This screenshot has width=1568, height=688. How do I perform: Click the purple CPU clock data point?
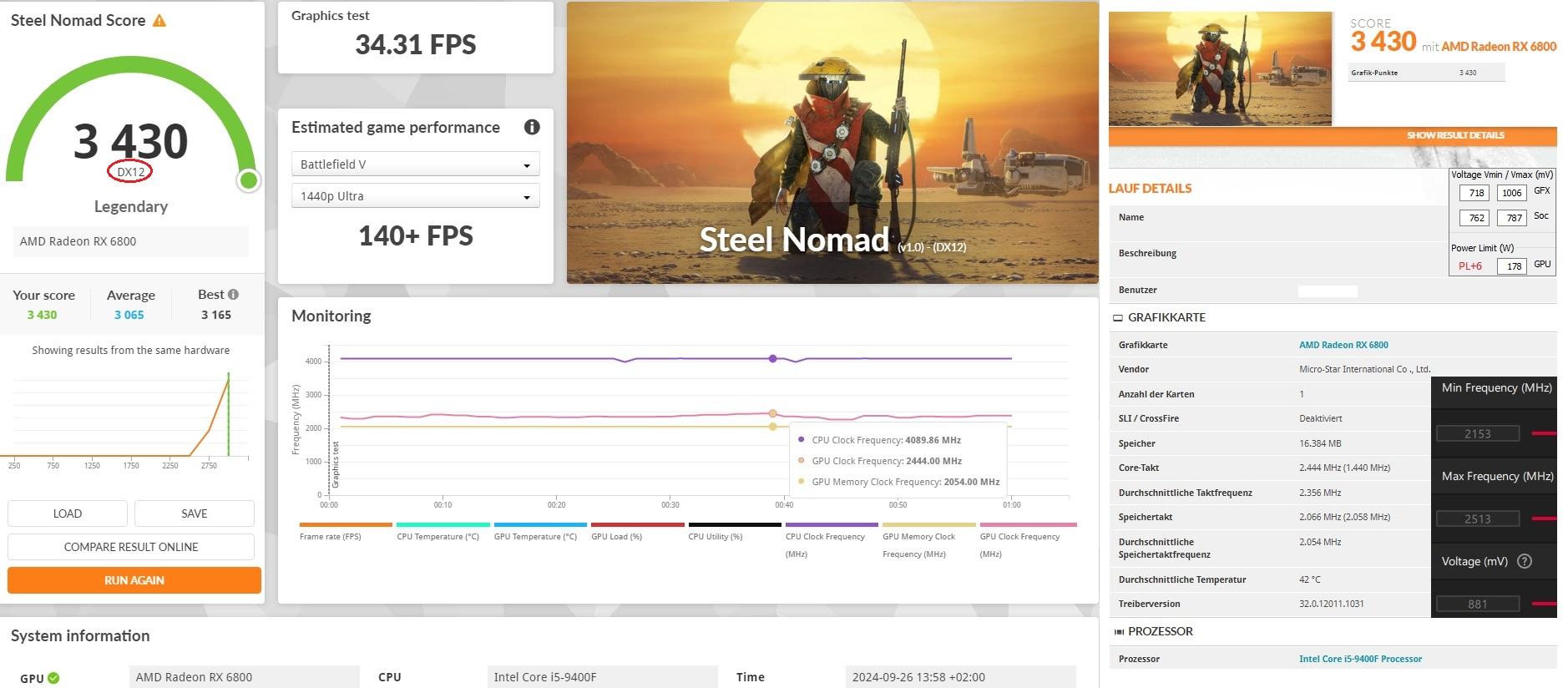click(772, 358)
